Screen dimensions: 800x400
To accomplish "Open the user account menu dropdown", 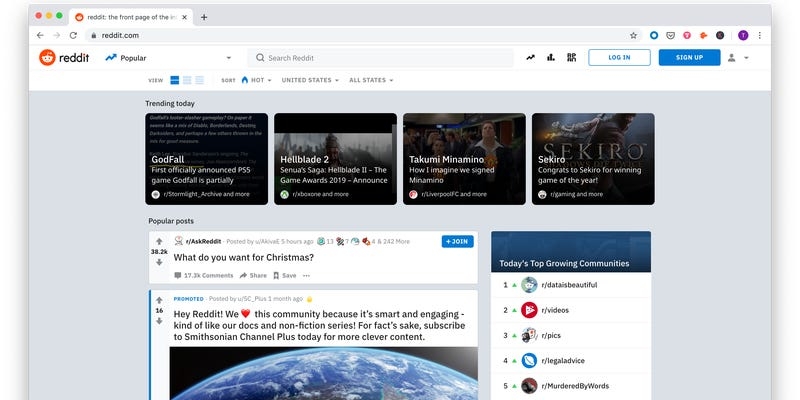I will coord(738,58).
